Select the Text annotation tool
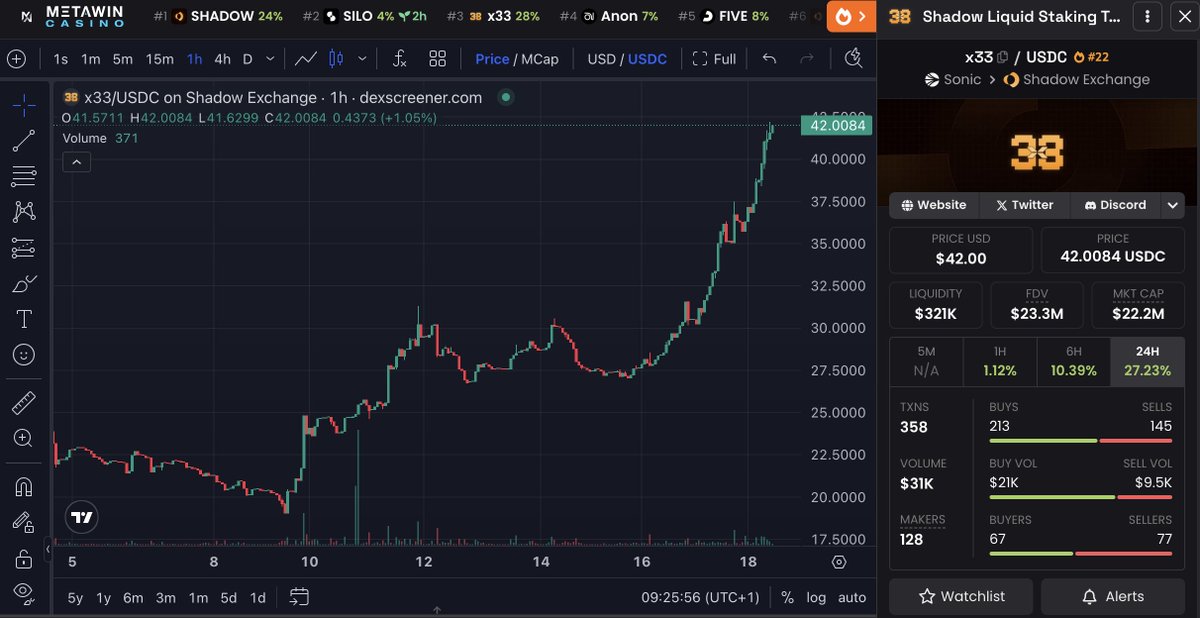The height and width of the screenshot is (618, 1200). (x=24, y=319)
